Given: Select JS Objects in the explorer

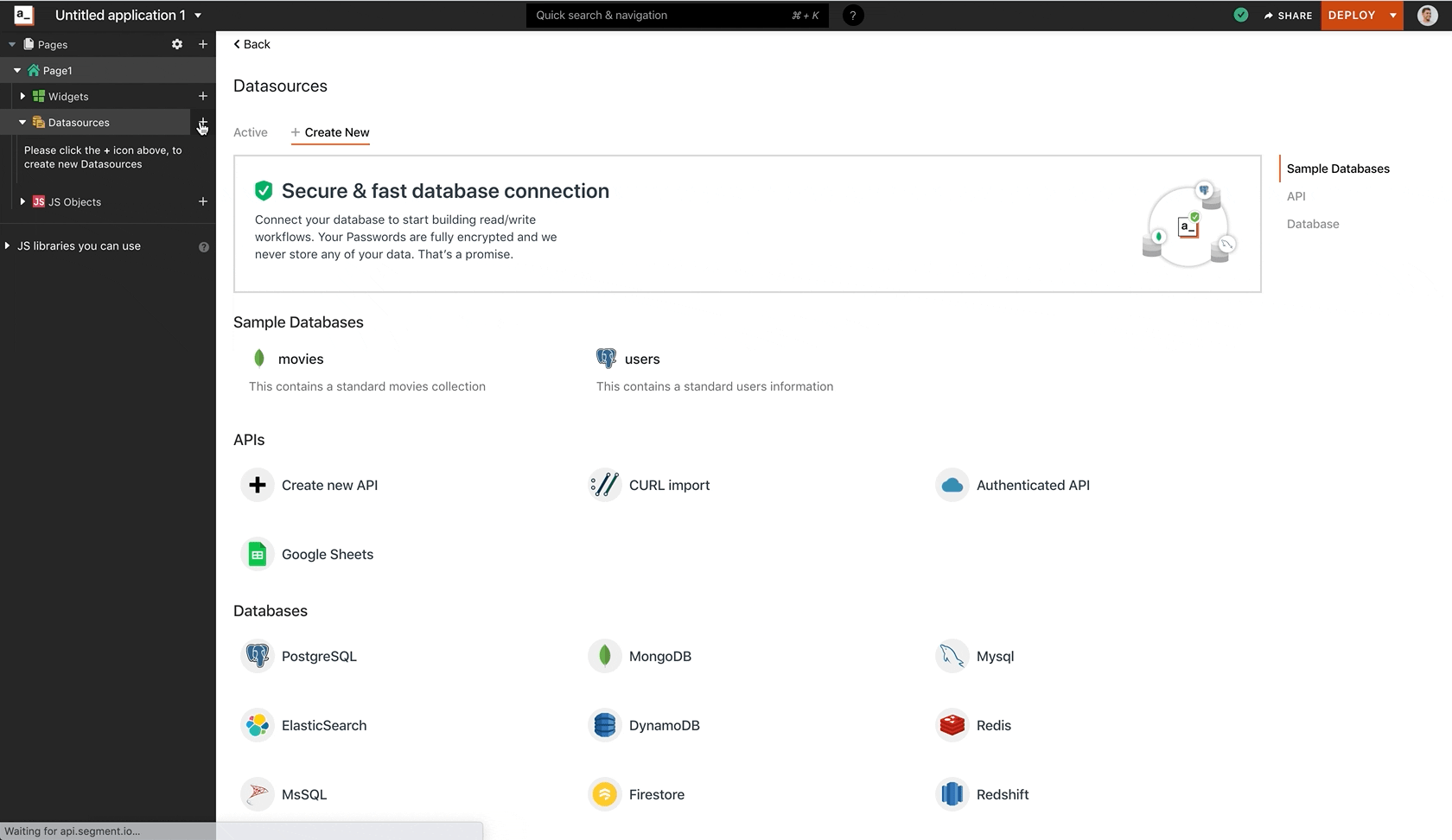Looking at the screenshot, I should 74,201.
